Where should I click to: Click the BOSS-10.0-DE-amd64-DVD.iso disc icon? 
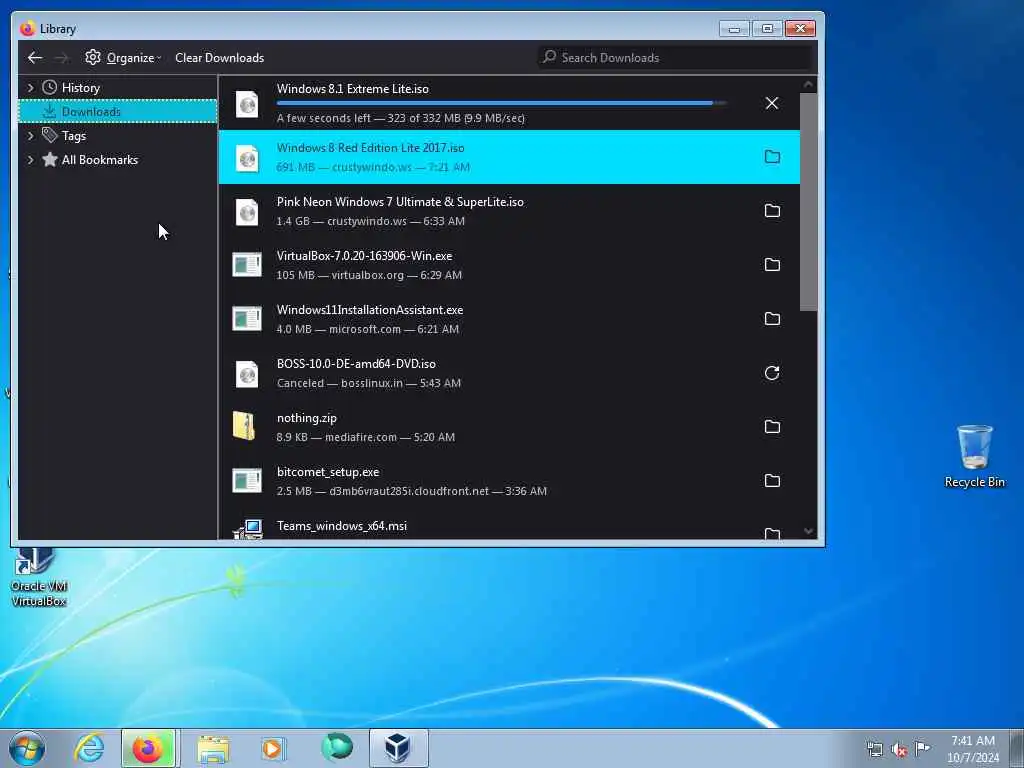(x=247, y=374)
